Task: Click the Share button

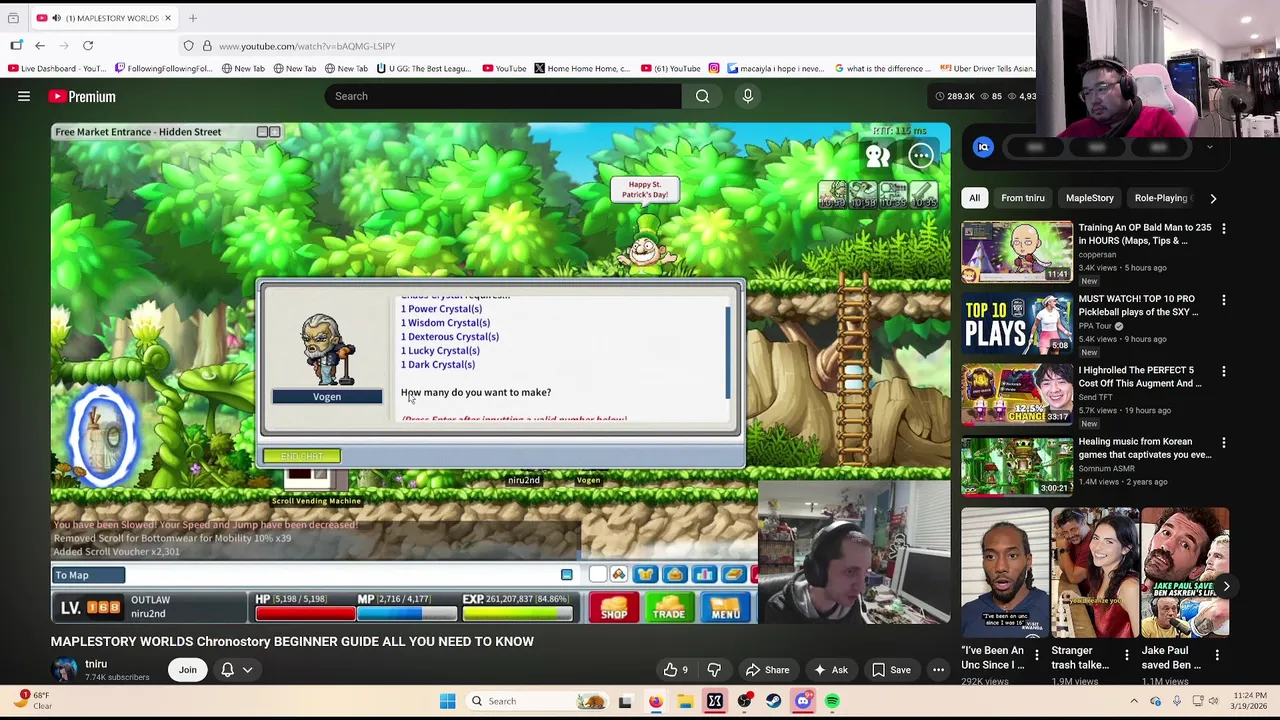Action: (767, 670)
